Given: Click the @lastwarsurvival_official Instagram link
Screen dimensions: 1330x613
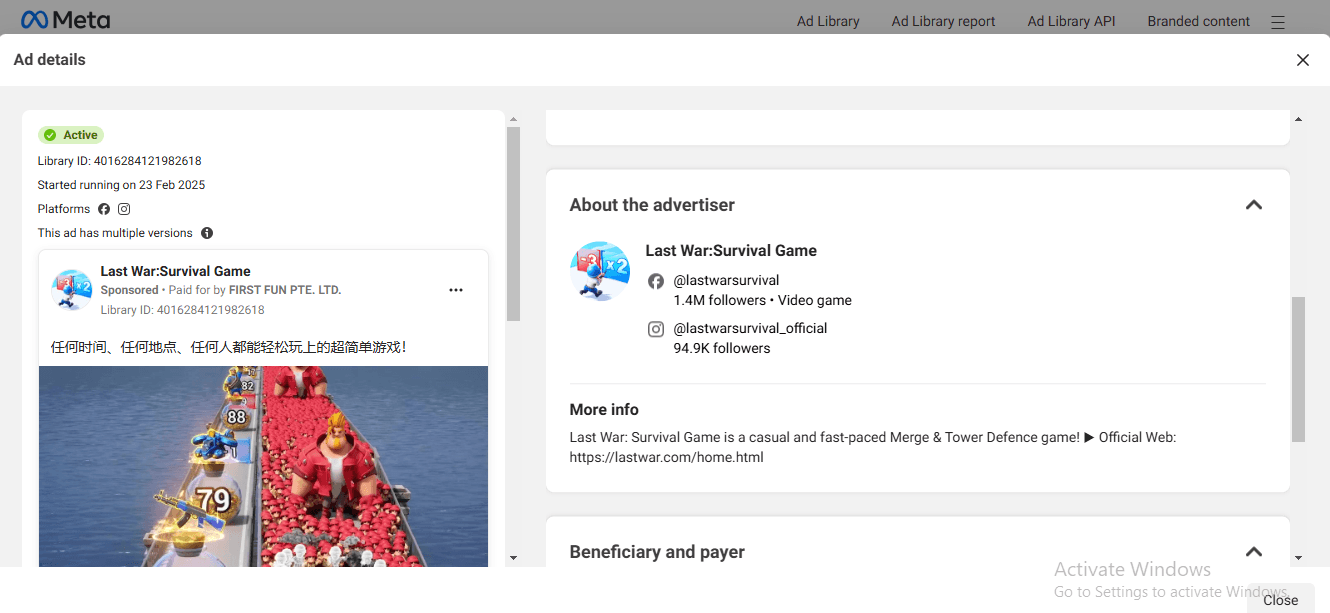Looking at the screenshot, I should pos(750,328).
